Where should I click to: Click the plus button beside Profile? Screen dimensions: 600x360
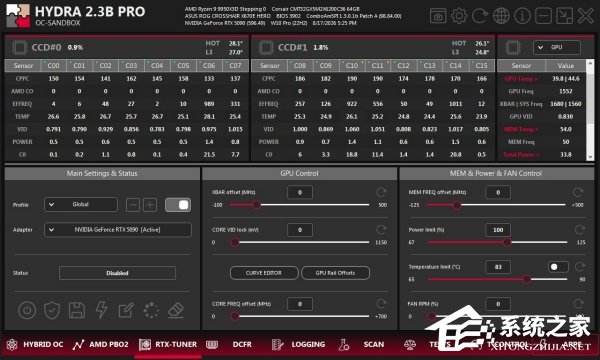[x=150, y=205]
